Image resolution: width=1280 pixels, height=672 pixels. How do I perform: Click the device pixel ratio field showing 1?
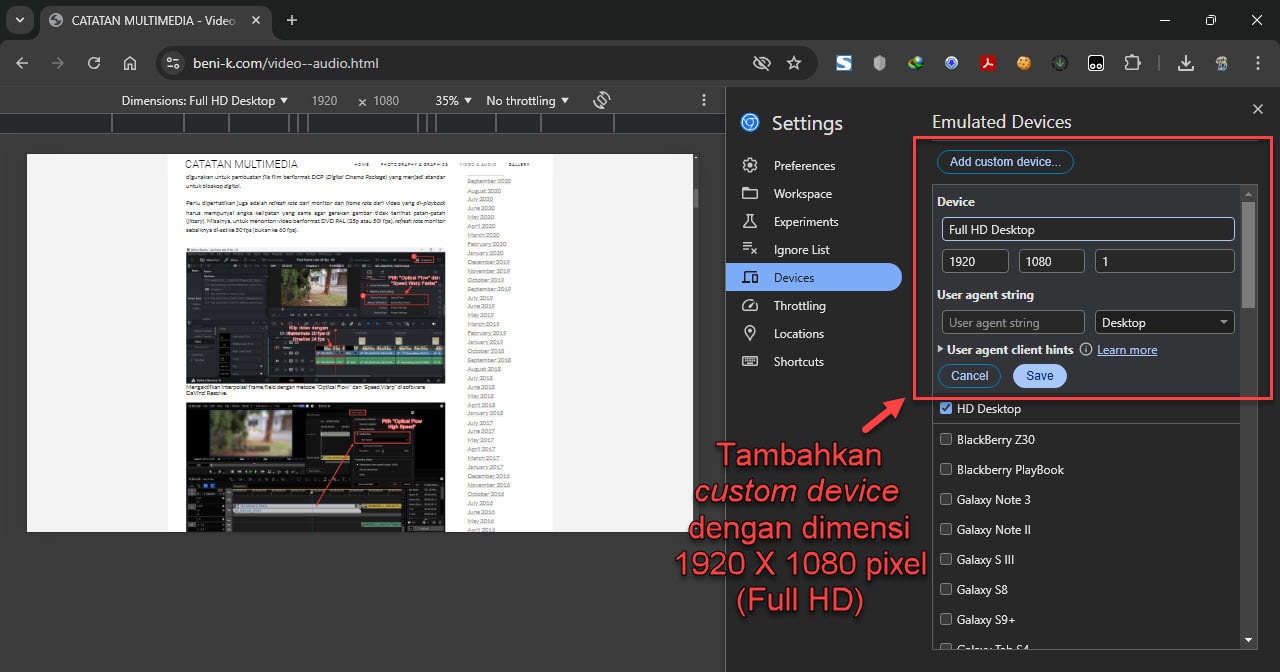(x=1165, y=261)
